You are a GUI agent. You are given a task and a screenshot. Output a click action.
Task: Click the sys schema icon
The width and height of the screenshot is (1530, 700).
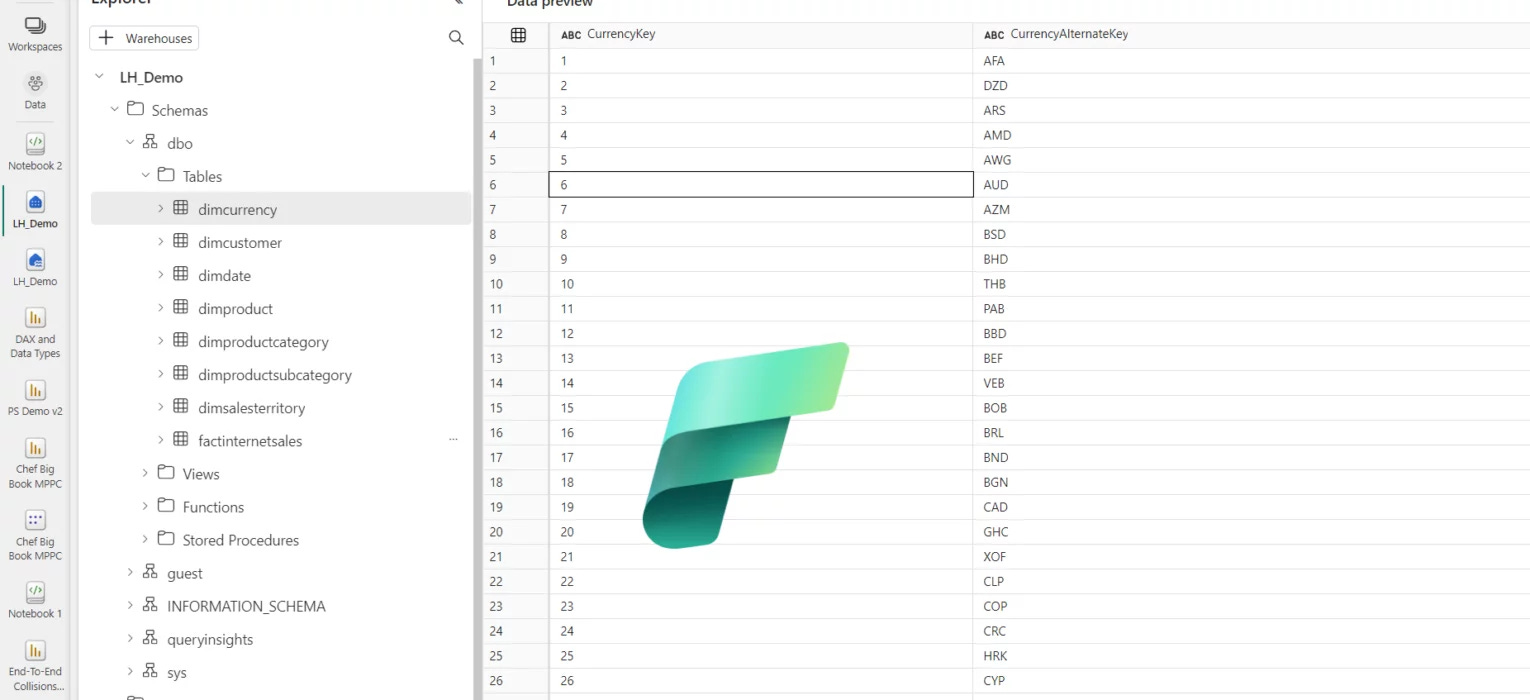150,671
